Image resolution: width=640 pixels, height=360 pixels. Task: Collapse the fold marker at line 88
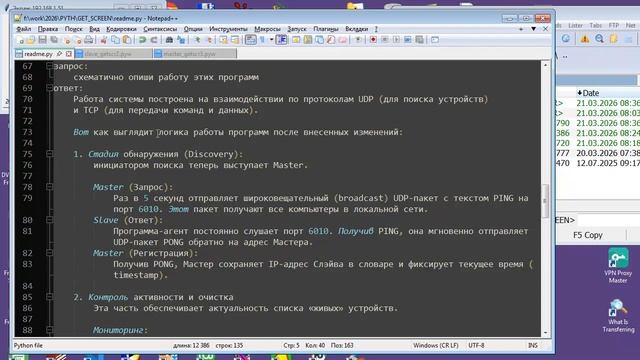[49, 330]
